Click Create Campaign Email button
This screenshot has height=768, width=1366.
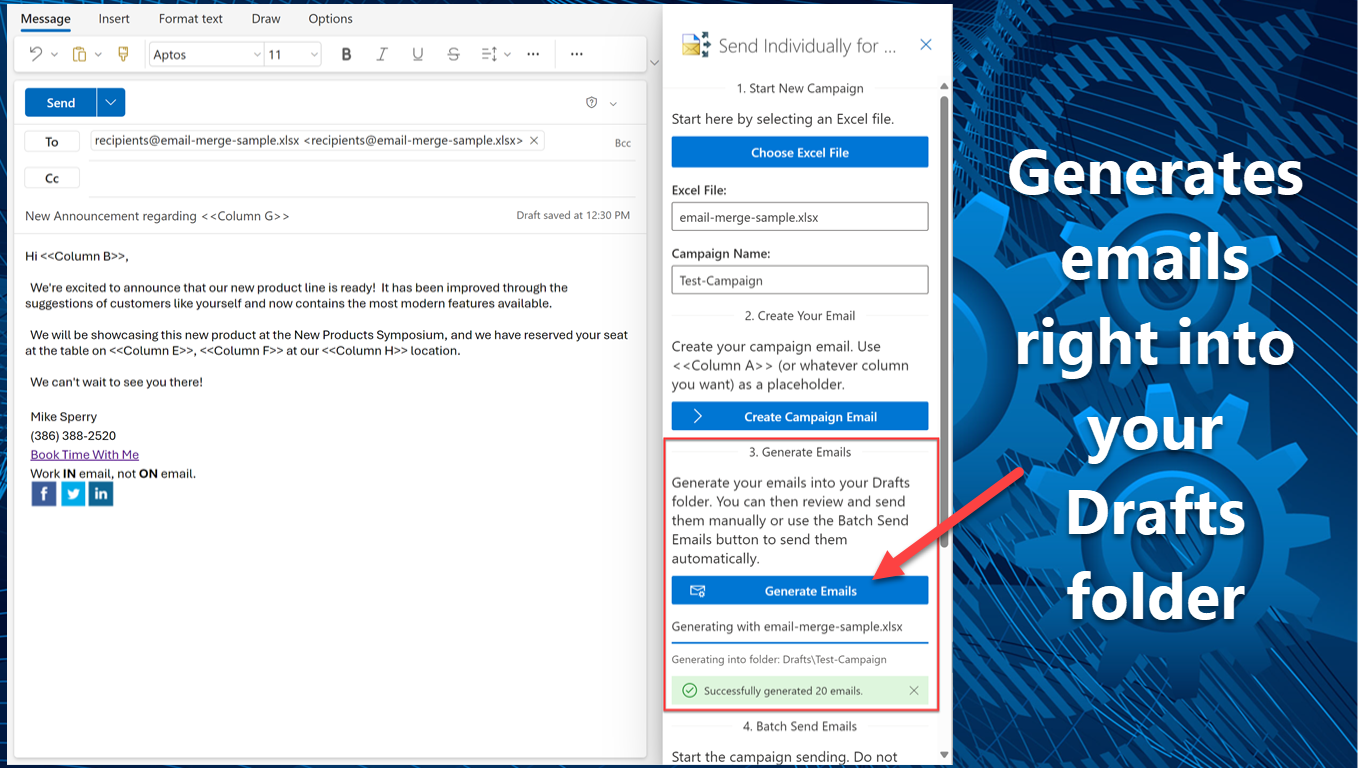tap(800, 417)
